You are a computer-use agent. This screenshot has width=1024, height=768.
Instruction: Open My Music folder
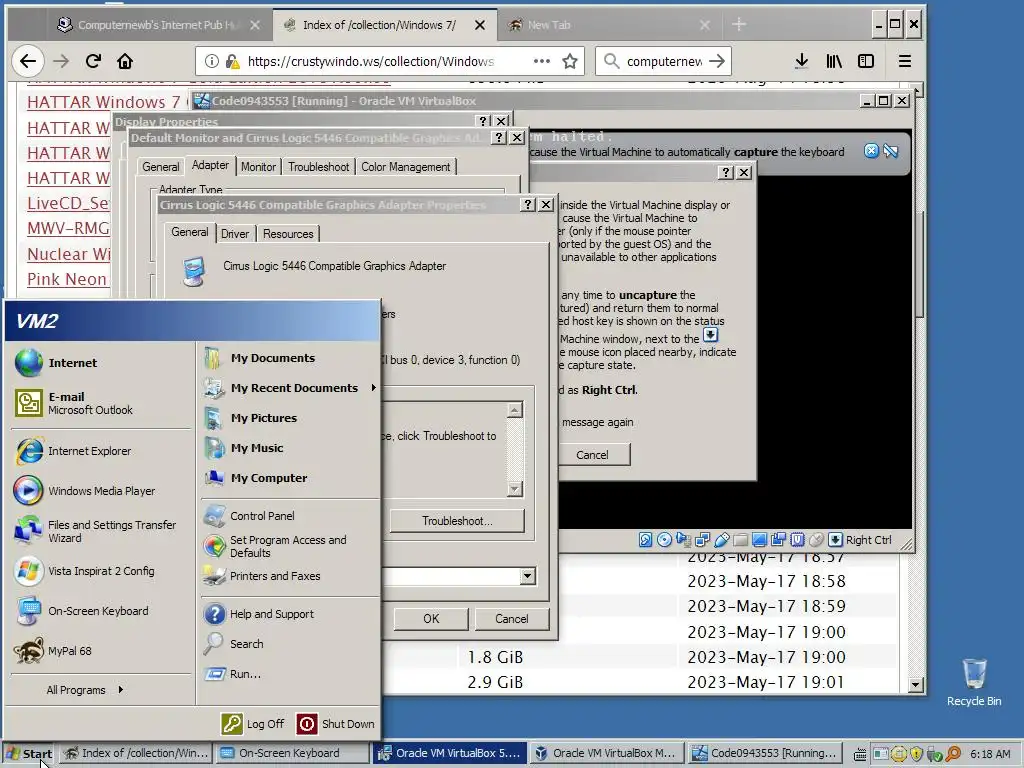pyautogui.click(x=289, y=448)
